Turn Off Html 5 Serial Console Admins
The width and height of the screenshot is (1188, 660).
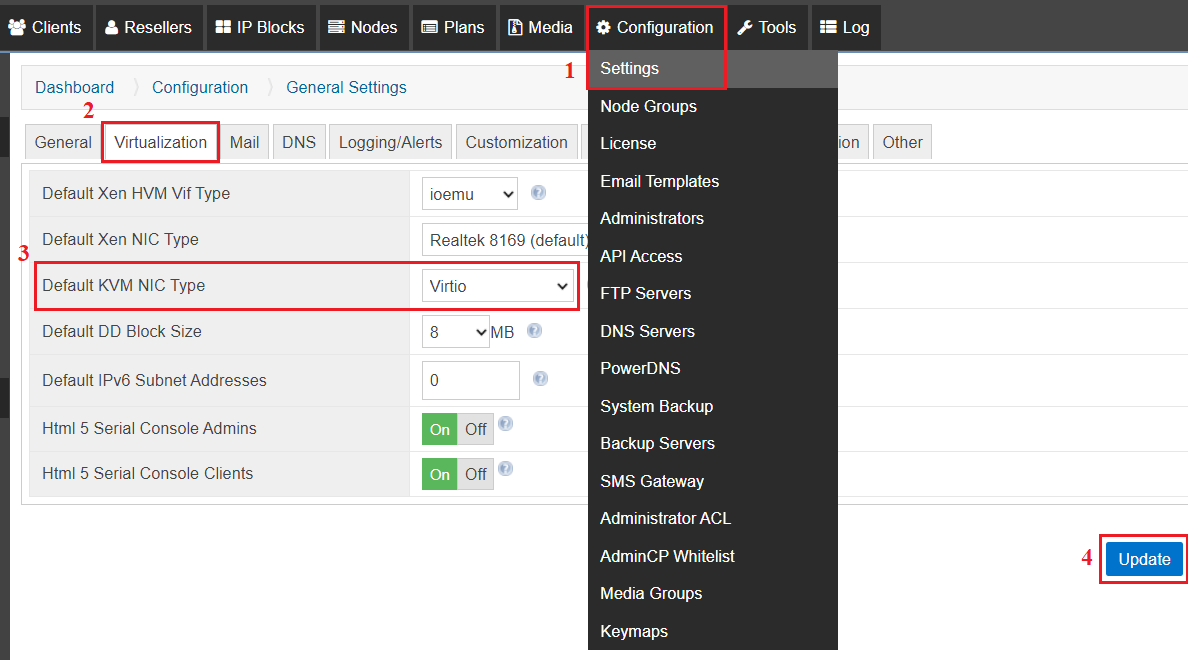tap(476, 430)
